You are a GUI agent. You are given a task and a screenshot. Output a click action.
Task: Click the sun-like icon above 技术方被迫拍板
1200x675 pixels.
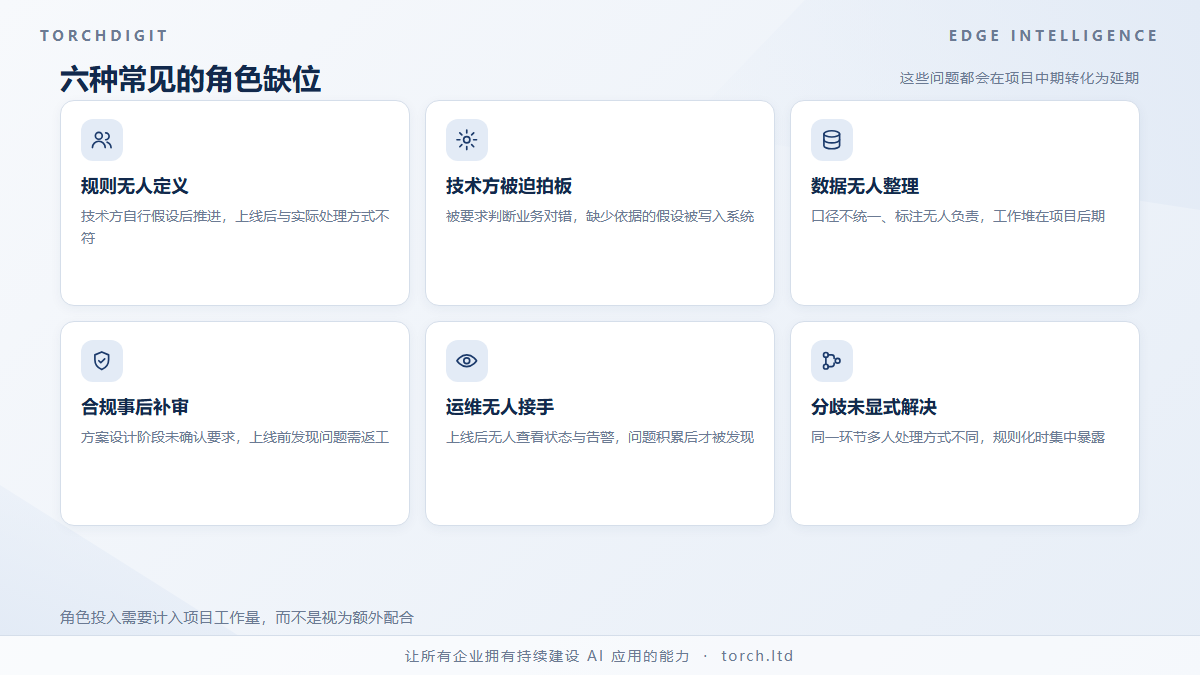[x=467, y=140]
